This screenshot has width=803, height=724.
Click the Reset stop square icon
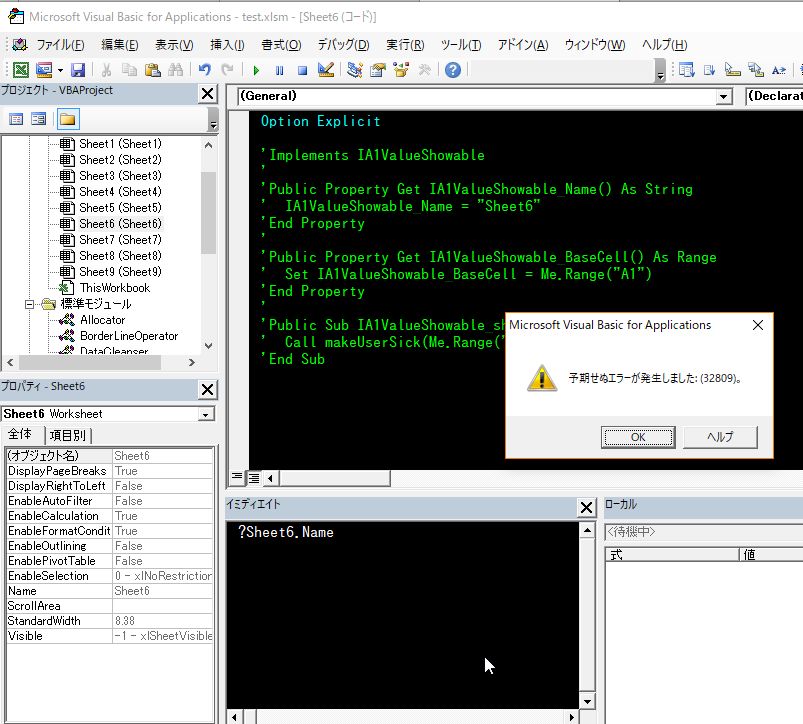[x=303, y=70]
